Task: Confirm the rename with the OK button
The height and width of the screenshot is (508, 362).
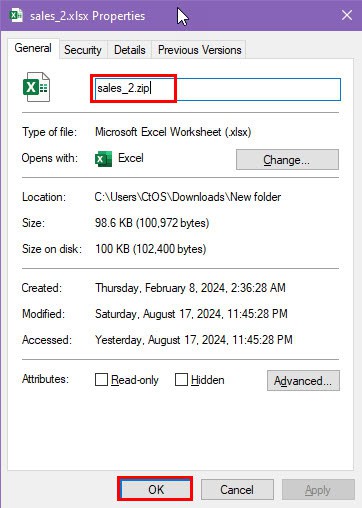Action: (x=155, y=489)
